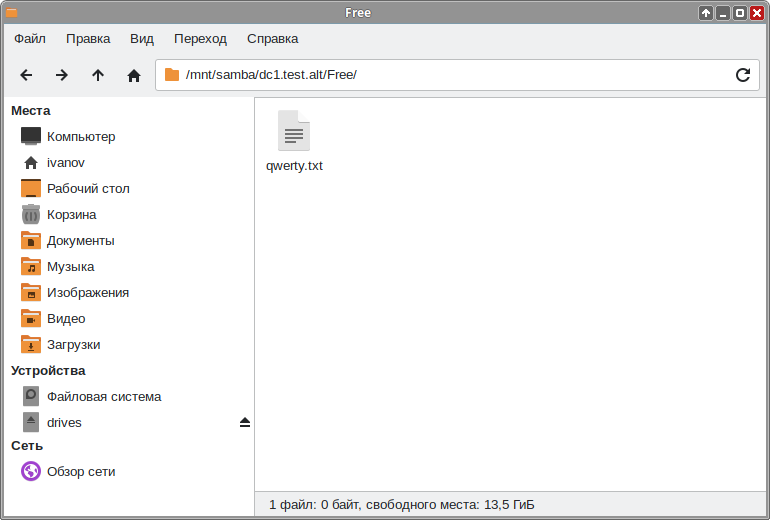This screenshot has height=520, width=770.
Task: Eject the drives device
Action: tap(245, 423)
